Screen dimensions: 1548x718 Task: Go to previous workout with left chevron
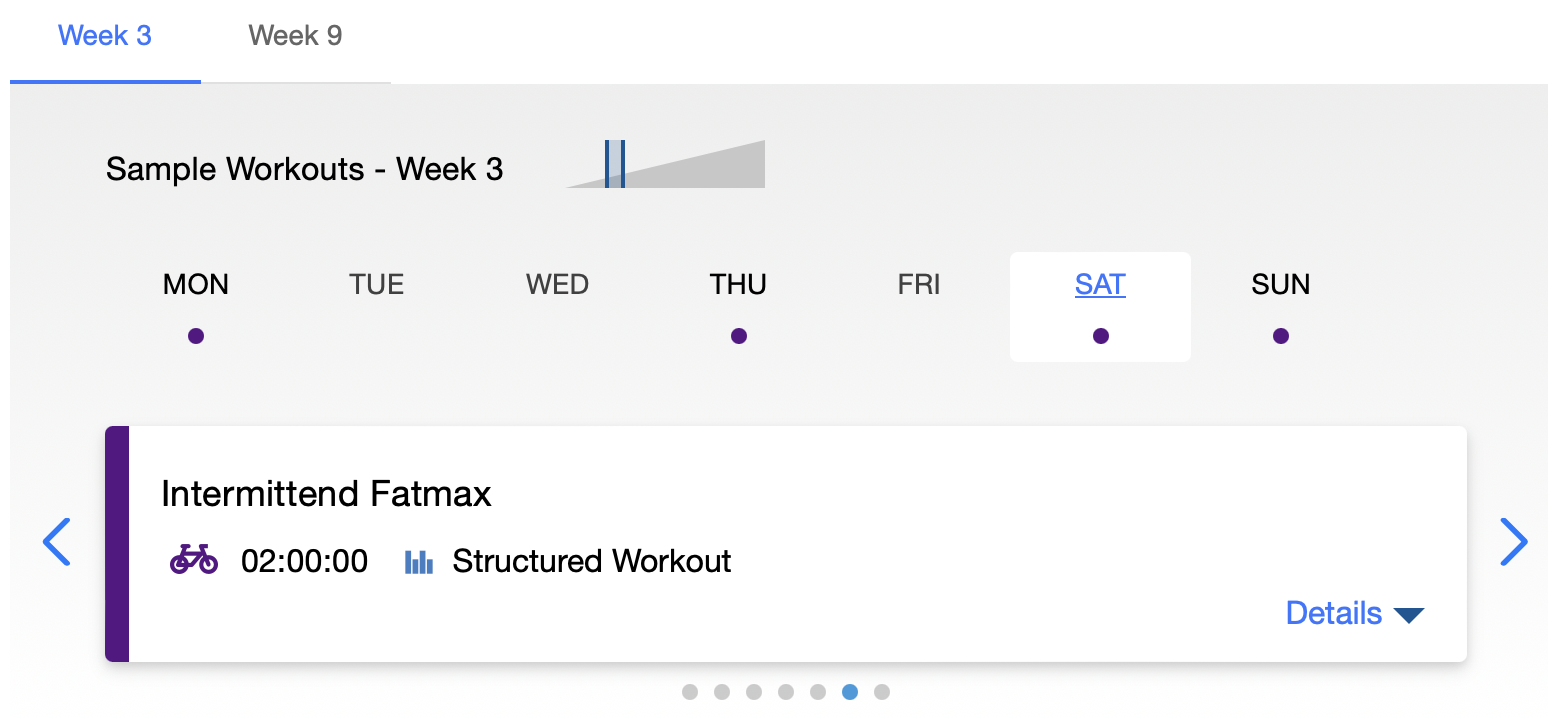(x=57, y=542)
